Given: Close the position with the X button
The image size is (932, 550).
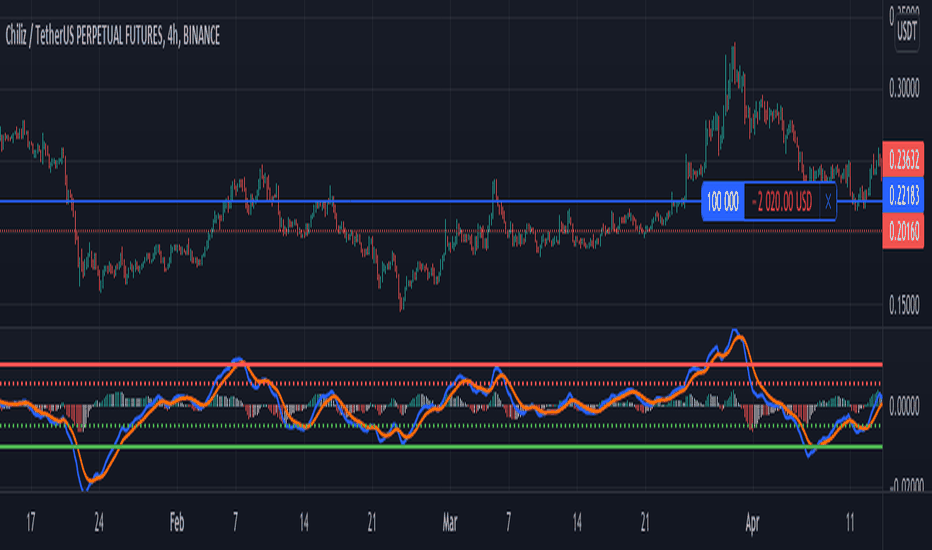Looking at the screenshot, I should [828, 203].
